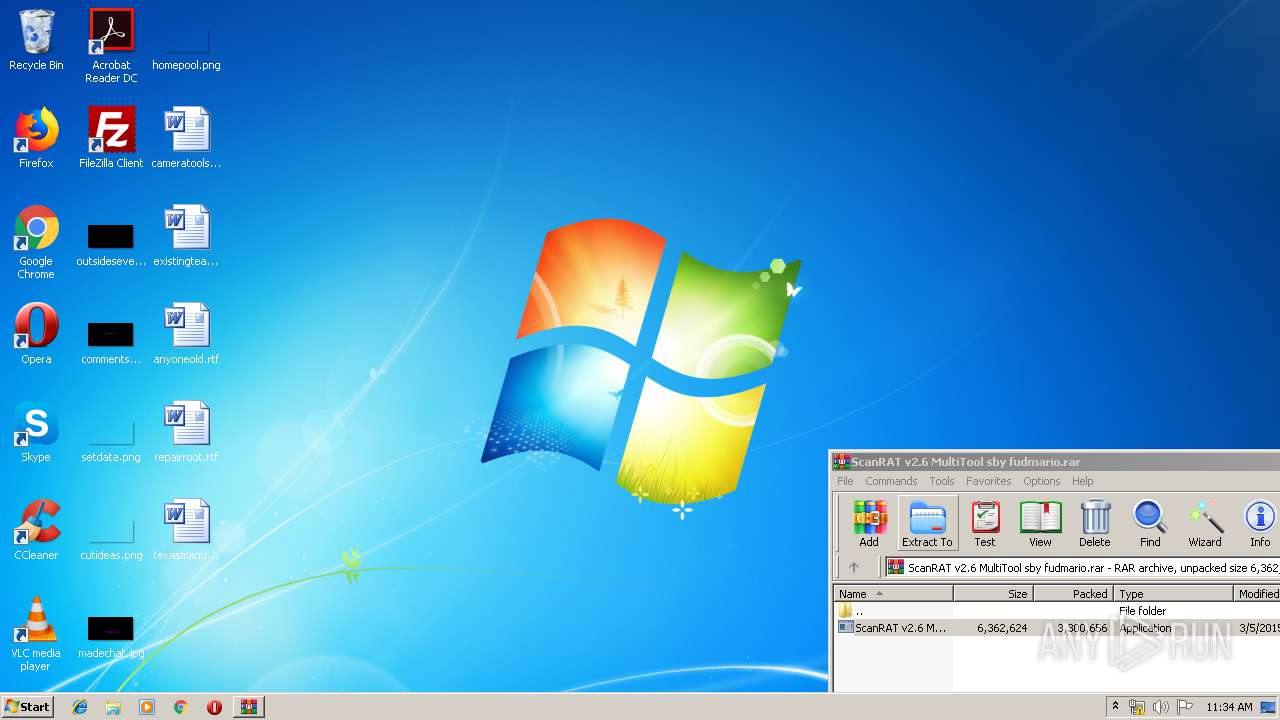Select repairroot.rtf document on desktop
Viewport: 1280px width, 720px height.
pos(186,432)
